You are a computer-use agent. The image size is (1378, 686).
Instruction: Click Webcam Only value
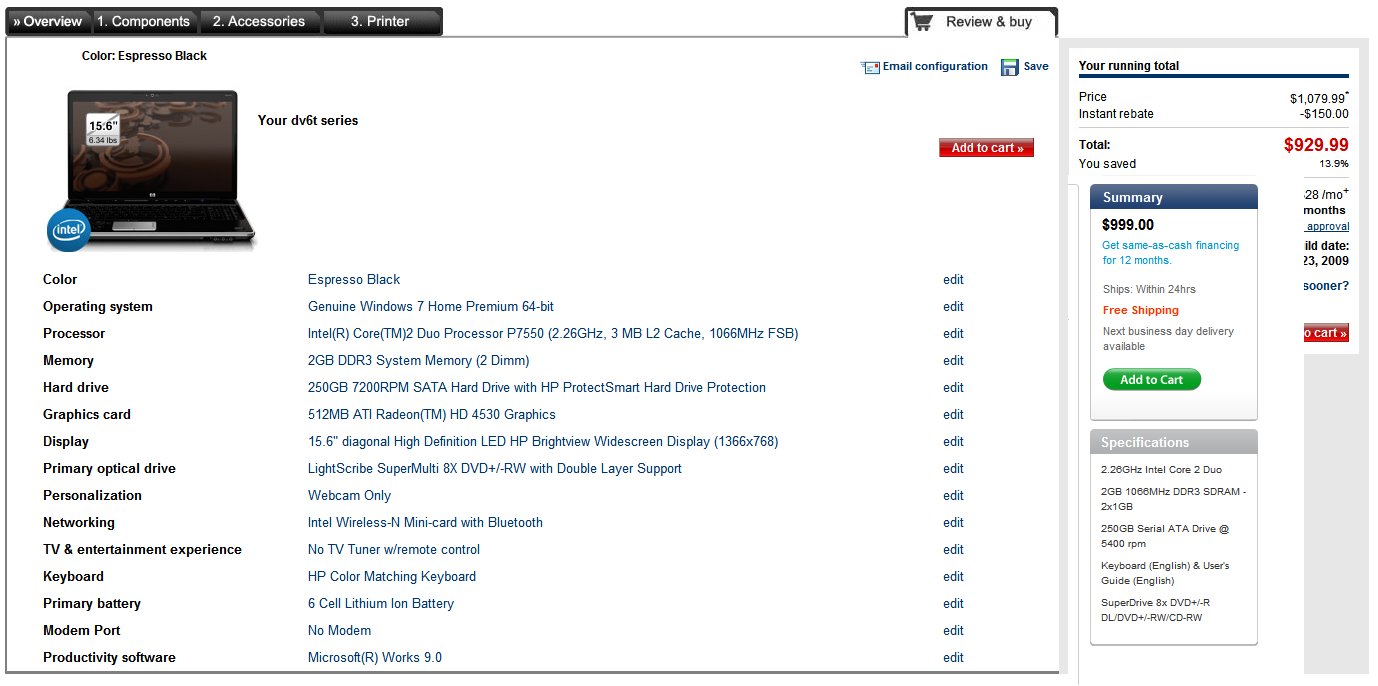point(350,496)
